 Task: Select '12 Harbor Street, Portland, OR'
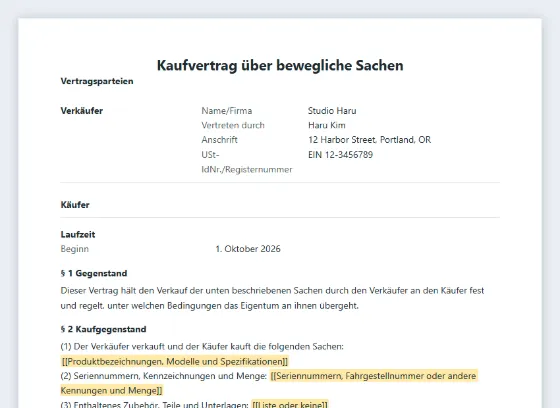point(369,140)
